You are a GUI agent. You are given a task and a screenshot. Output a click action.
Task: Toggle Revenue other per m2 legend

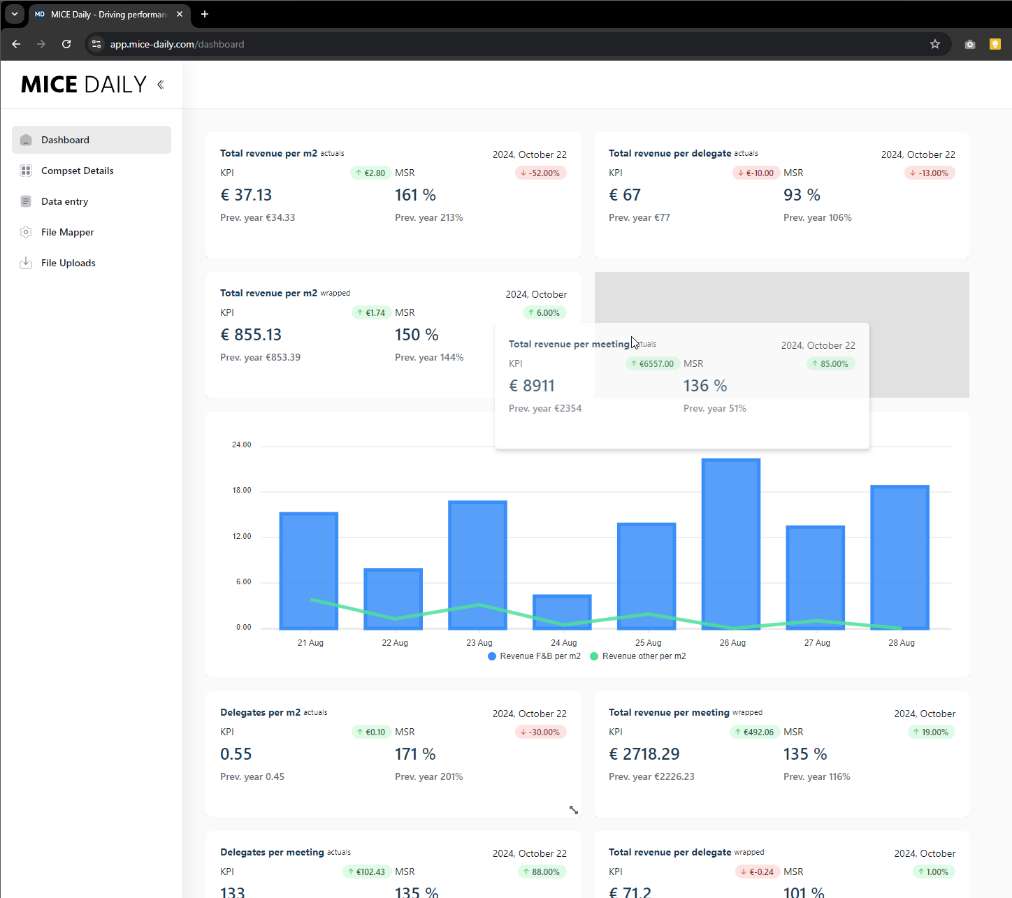(638, 656)
